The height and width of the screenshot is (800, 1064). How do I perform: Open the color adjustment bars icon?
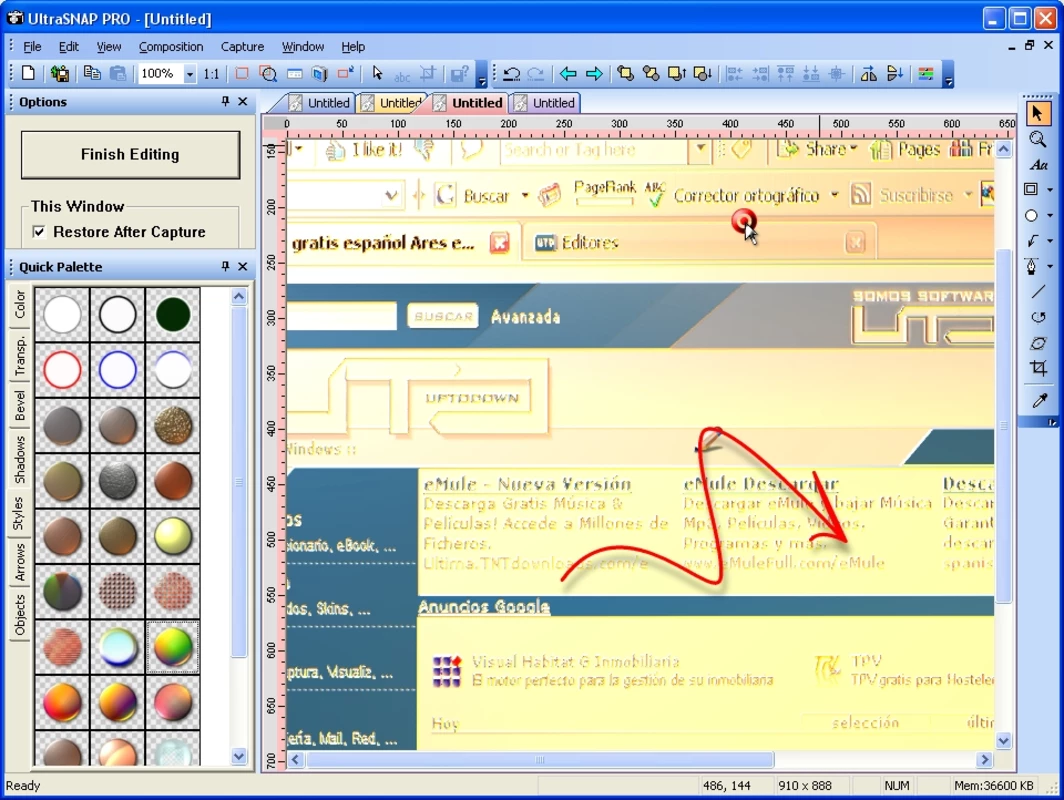(926, 73)
